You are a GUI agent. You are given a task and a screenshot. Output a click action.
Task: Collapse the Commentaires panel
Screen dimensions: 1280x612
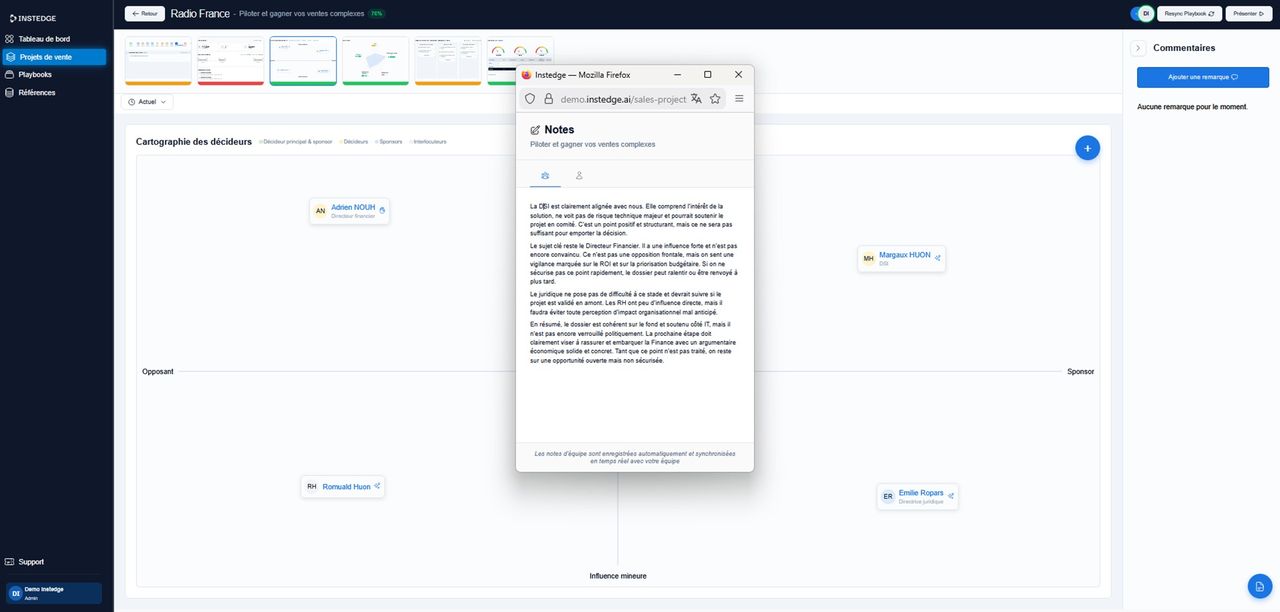[x=1137, y=46]
